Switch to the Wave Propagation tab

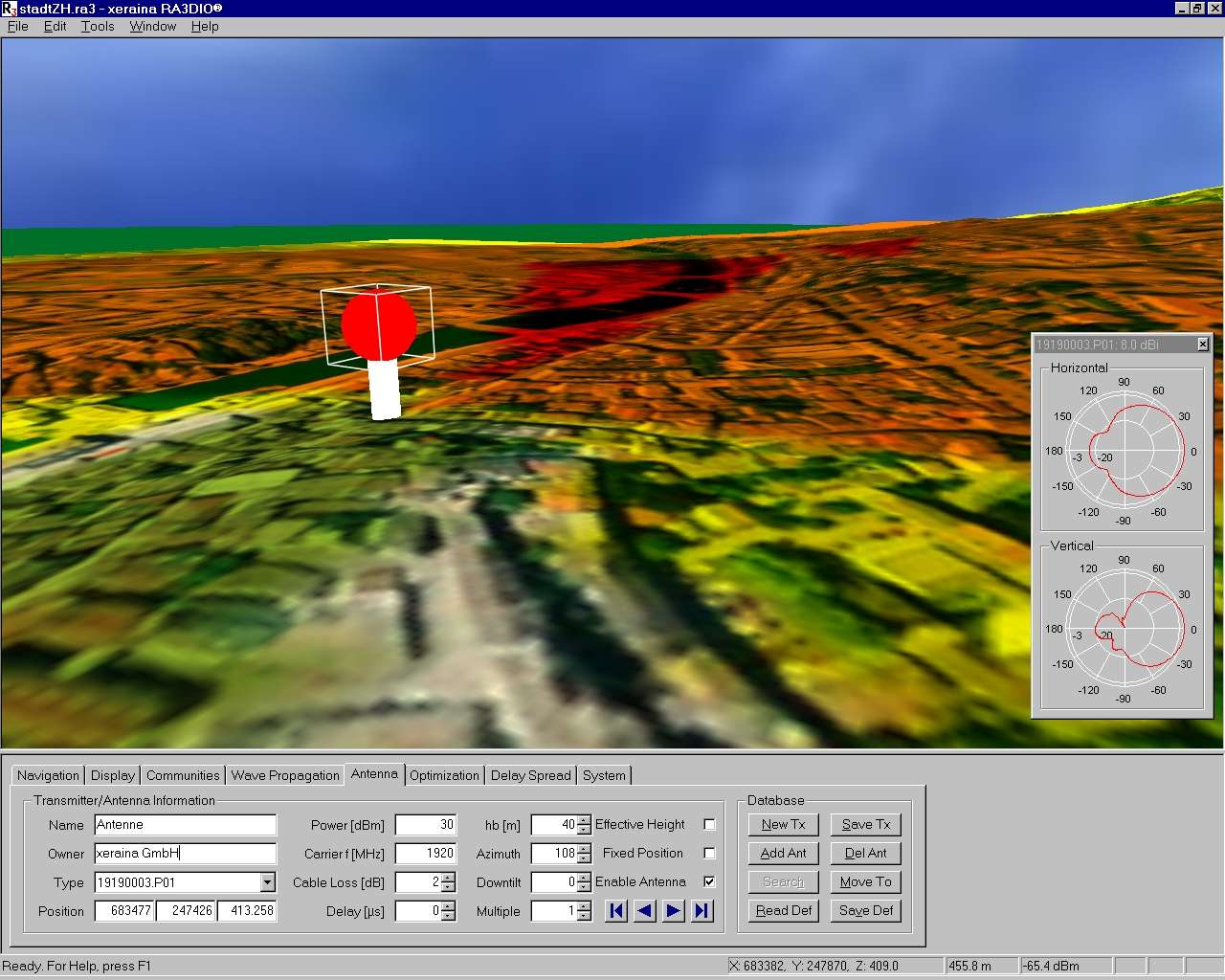[285, 775]
